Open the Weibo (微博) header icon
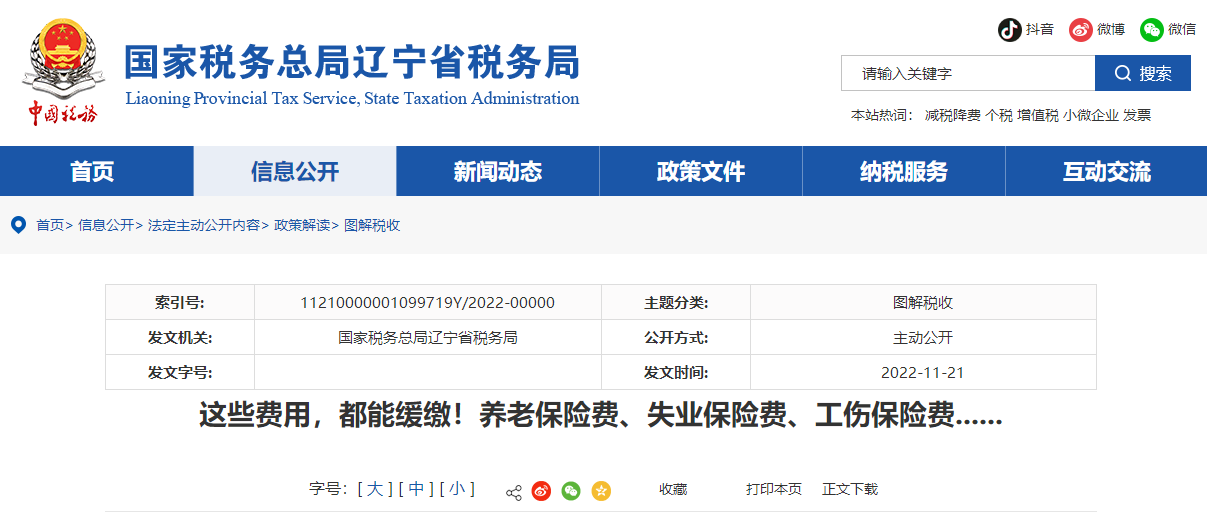The image size is (1207, 512). [1081, 29]
